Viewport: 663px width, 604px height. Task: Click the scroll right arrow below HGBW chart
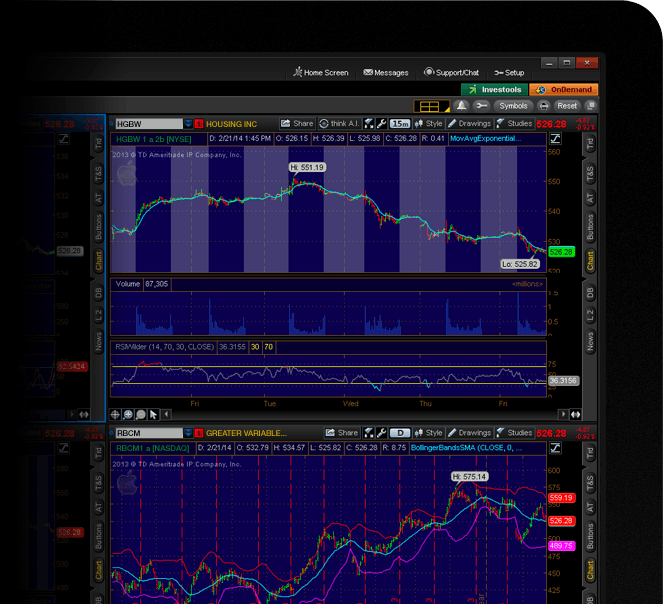tap(563, 415)
